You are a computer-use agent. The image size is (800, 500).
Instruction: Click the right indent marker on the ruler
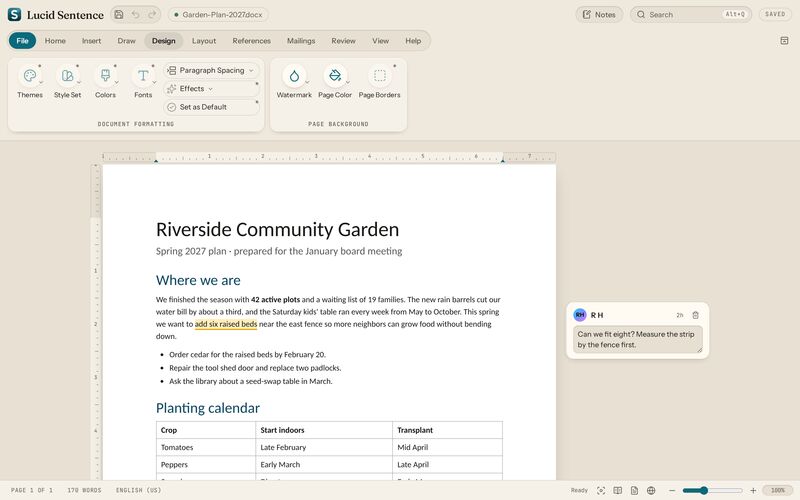503,160
